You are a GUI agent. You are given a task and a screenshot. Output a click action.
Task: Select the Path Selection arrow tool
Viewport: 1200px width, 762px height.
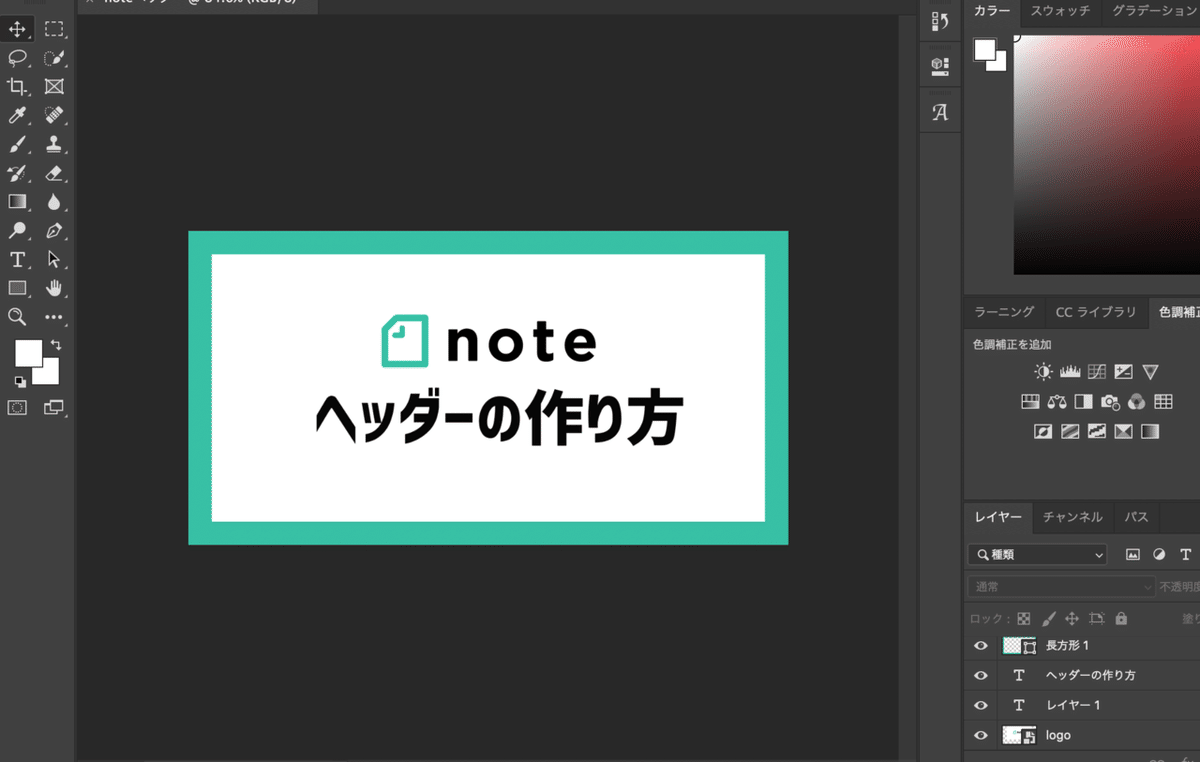click(x=54, y=260)
